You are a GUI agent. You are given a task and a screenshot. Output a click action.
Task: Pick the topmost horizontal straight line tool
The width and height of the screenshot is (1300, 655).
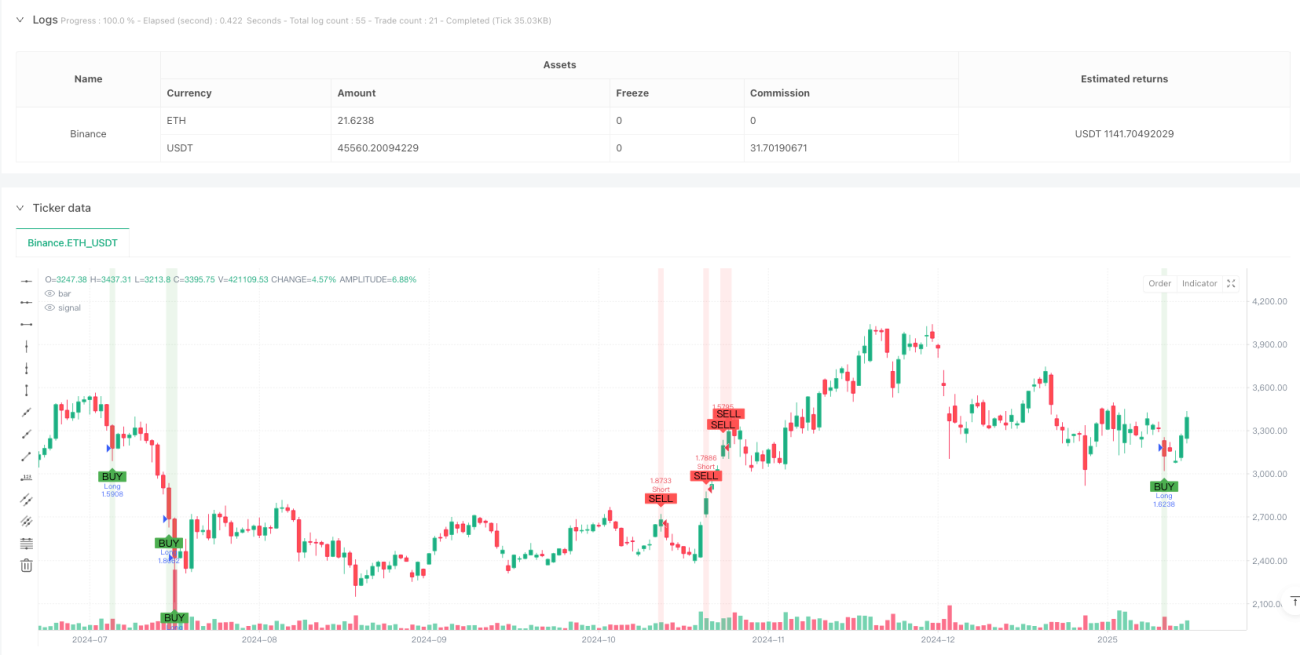pos(27,280)
